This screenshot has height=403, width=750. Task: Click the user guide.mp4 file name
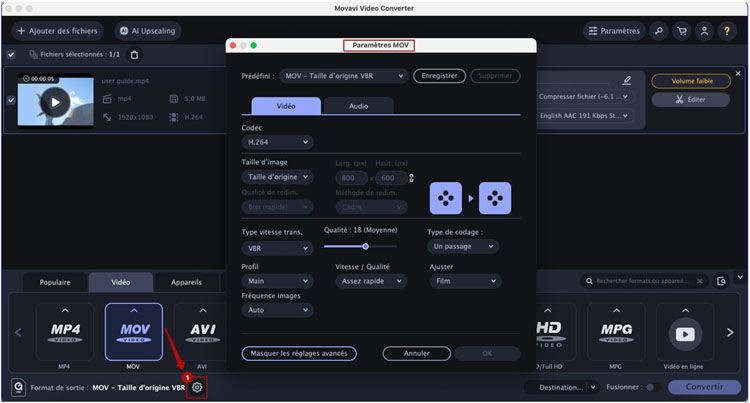pos(125,81)
